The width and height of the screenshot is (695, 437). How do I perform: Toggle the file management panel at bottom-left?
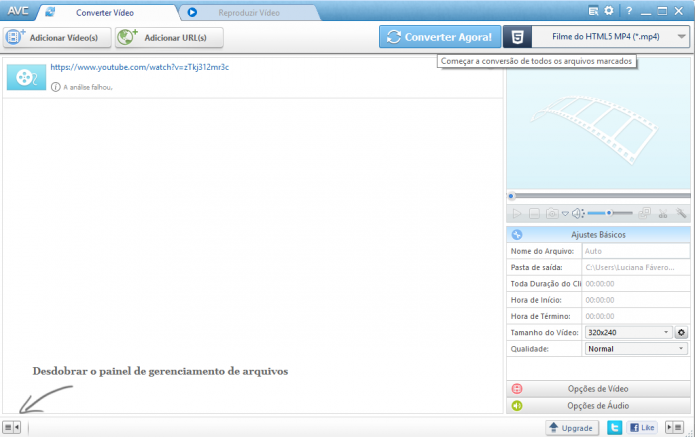click(12, 427)
